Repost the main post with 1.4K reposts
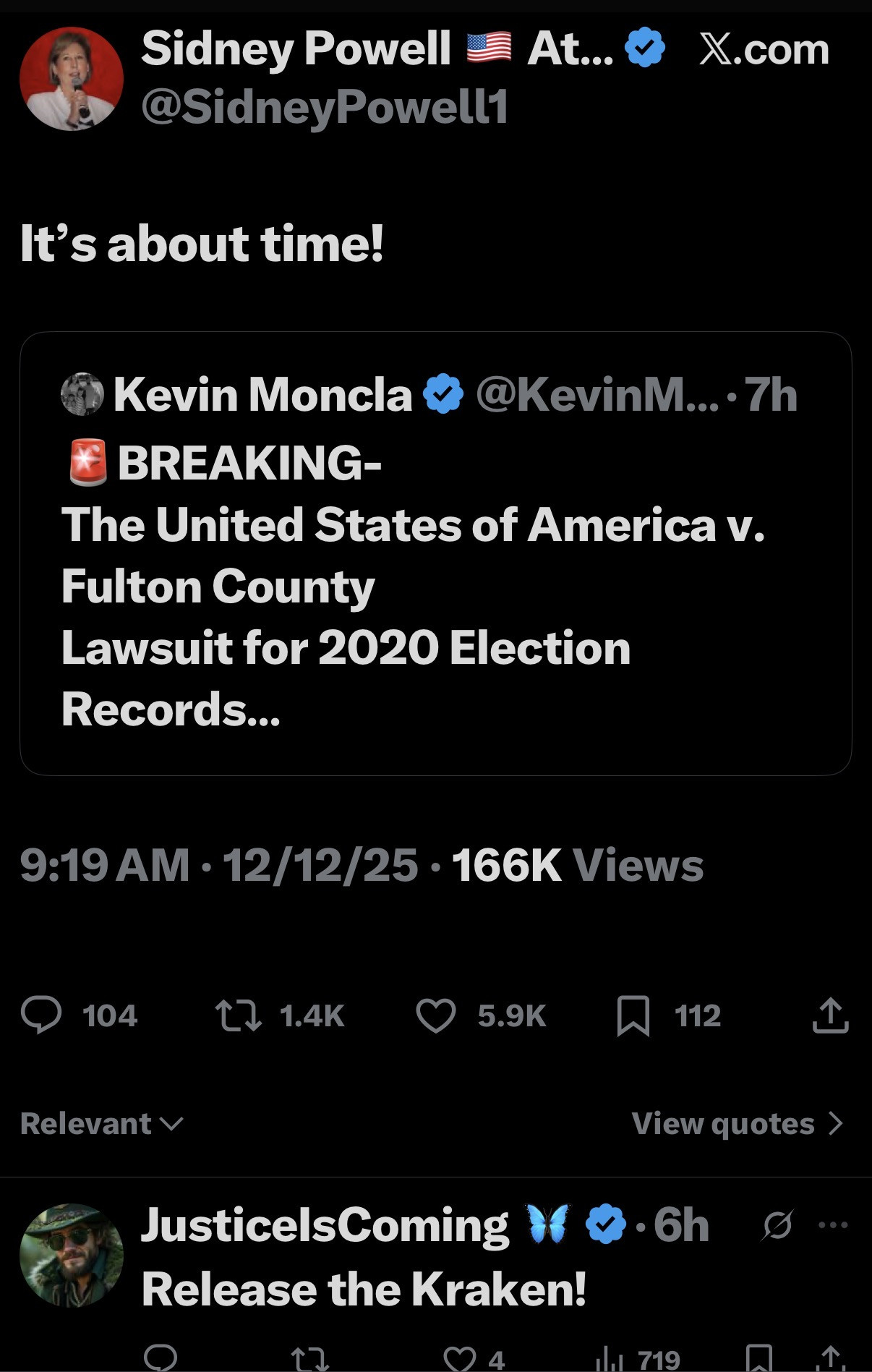 pyautogui.click(x=239, y=1015)
